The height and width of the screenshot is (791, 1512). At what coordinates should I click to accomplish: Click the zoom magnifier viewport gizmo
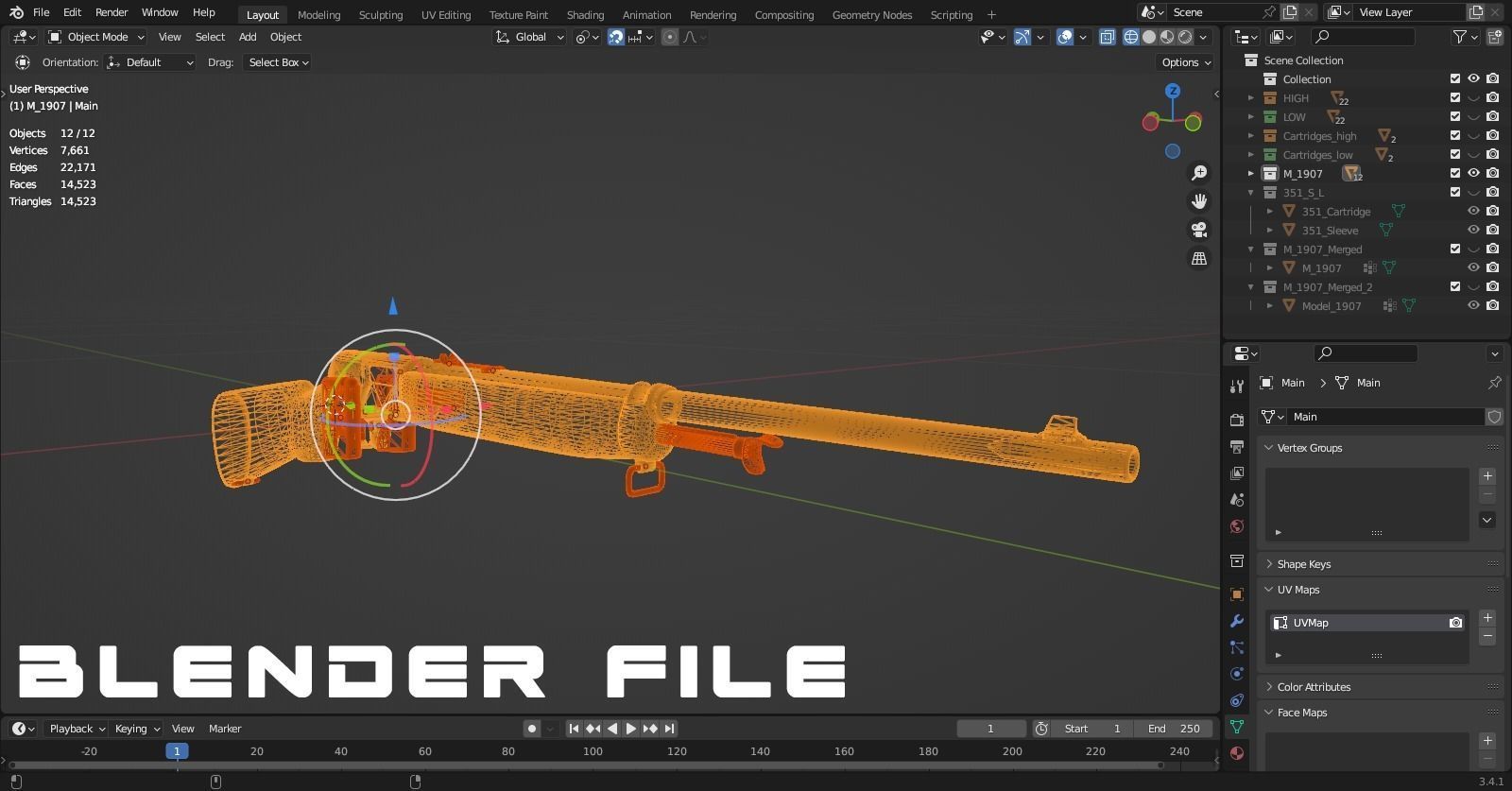[1199, 172]
